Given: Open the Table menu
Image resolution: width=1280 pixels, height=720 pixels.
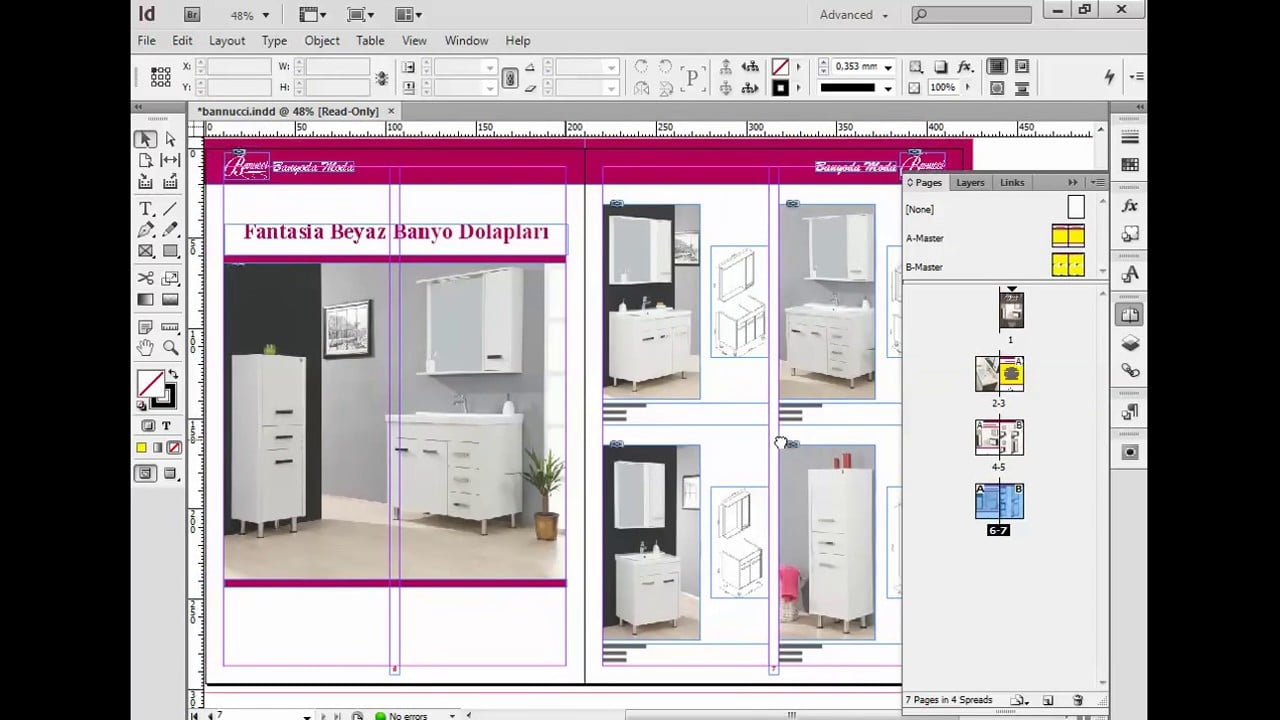Looking at the screenshot, I should [x=370, y=41].
